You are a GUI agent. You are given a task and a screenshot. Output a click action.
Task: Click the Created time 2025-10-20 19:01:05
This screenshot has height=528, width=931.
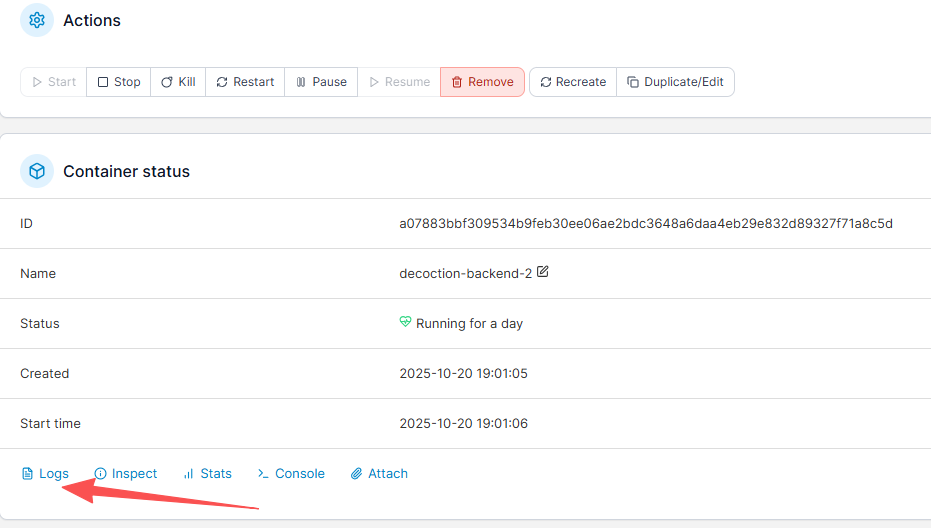(x=463, y=373)
